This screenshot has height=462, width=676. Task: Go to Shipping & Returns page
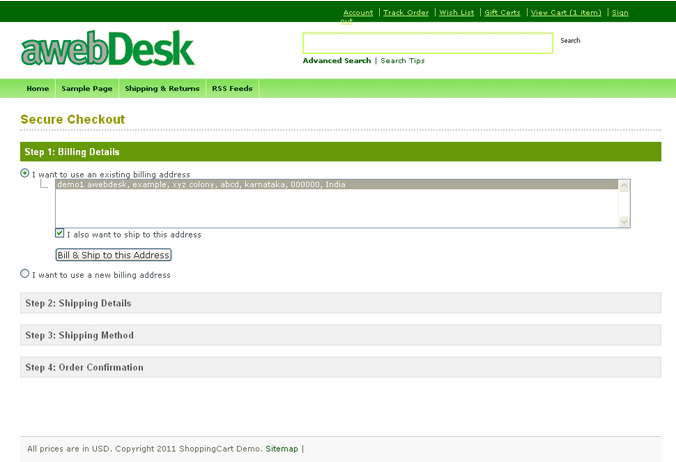(x=162, y=89)
